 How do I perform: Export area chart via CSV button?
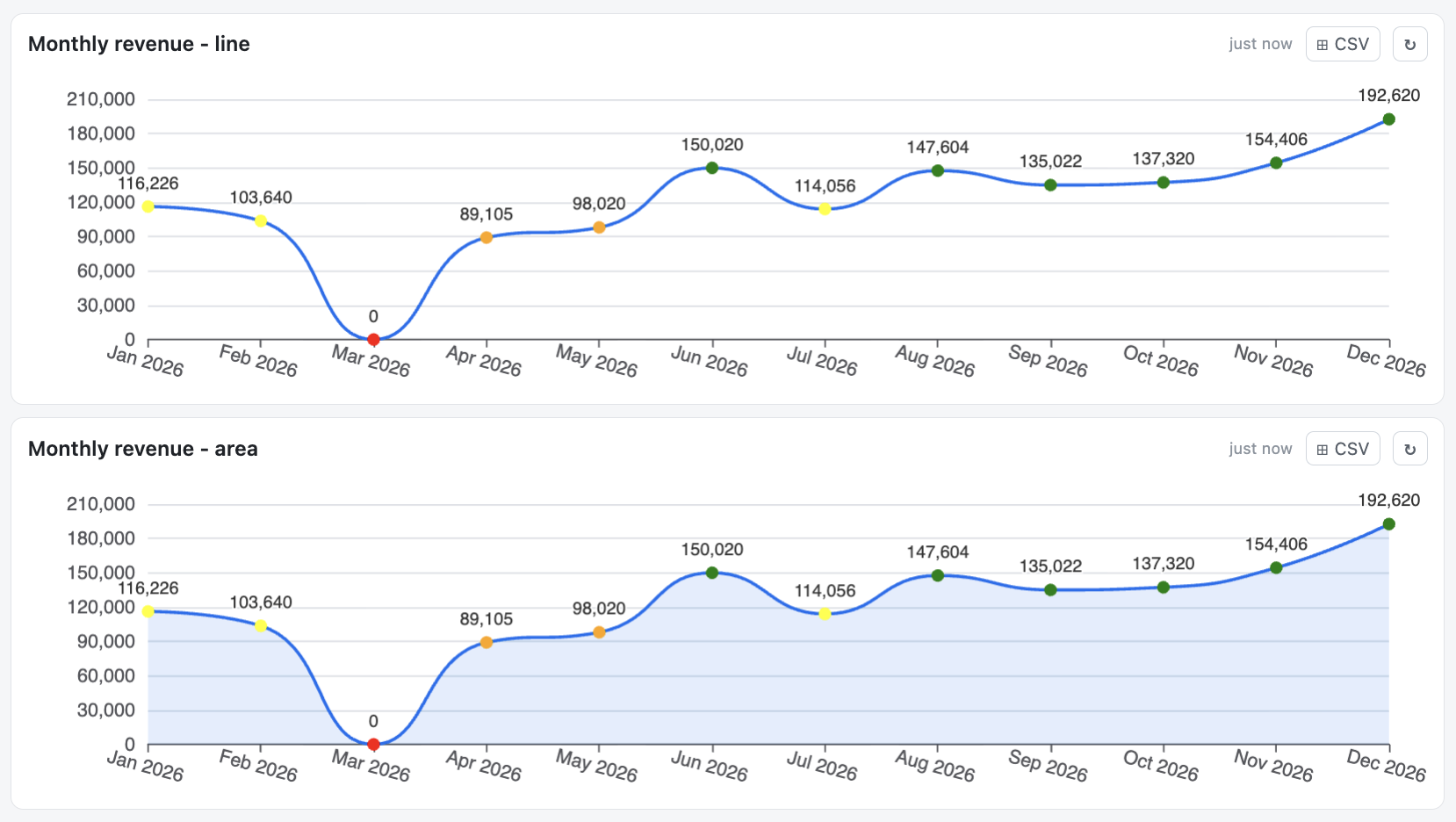pyautogui.click(x=1343, y=449)
